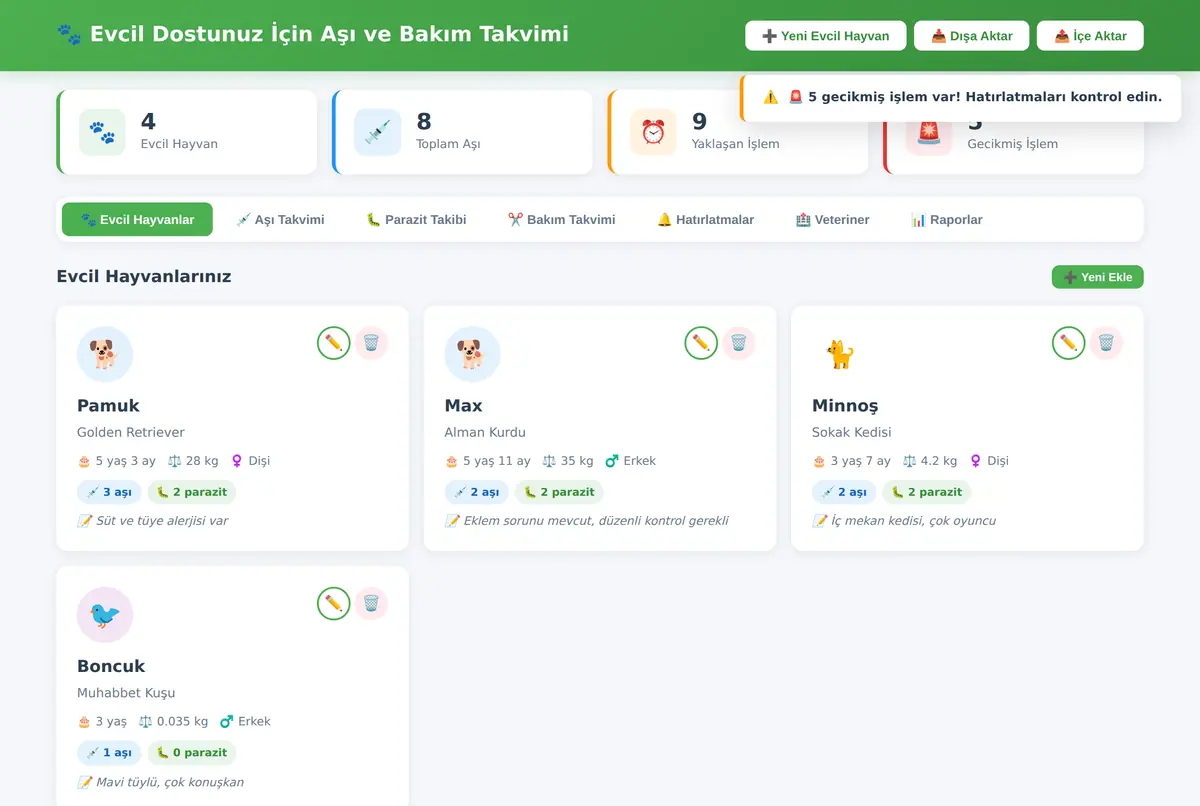
Task: Select the Evcil Hayvanlar tab
Action: 137,220
